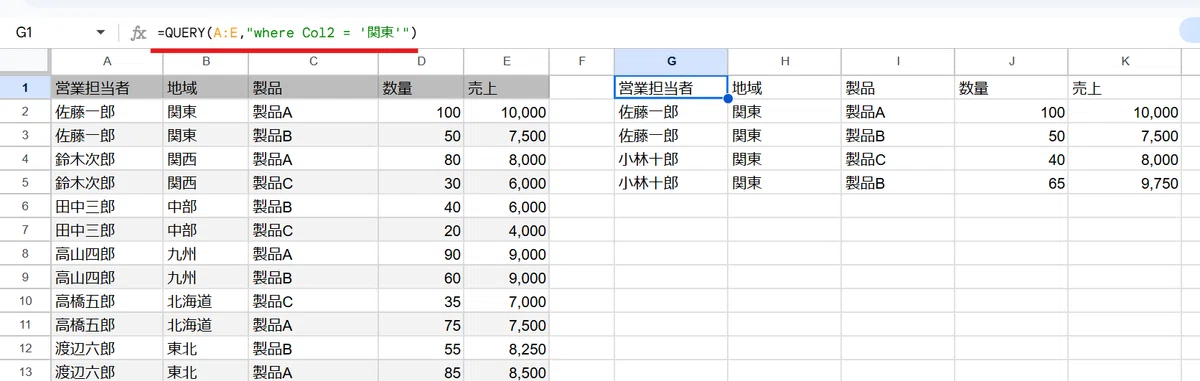
Task: Click cell C1 '製品' header in column C
Action: [312, 87]
